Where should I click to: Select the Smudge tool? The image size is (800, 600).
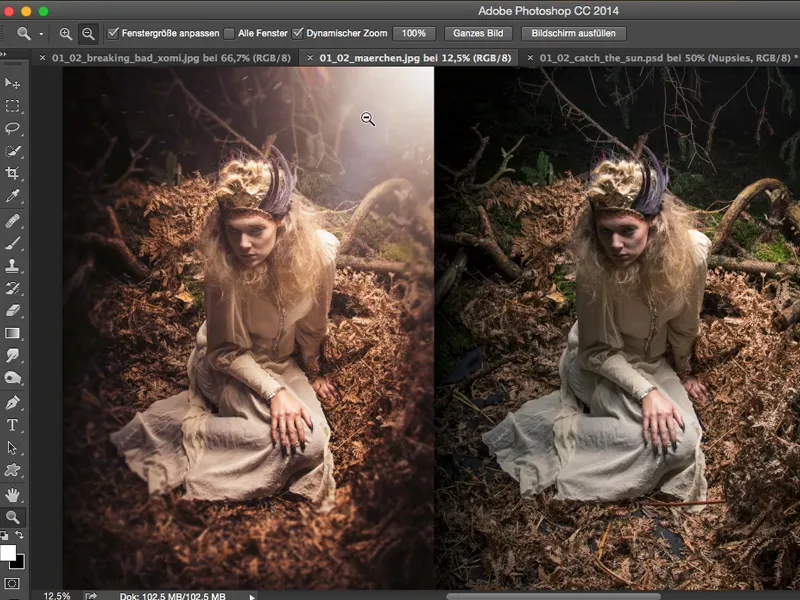pyautogui.click(x=12, y=356)
